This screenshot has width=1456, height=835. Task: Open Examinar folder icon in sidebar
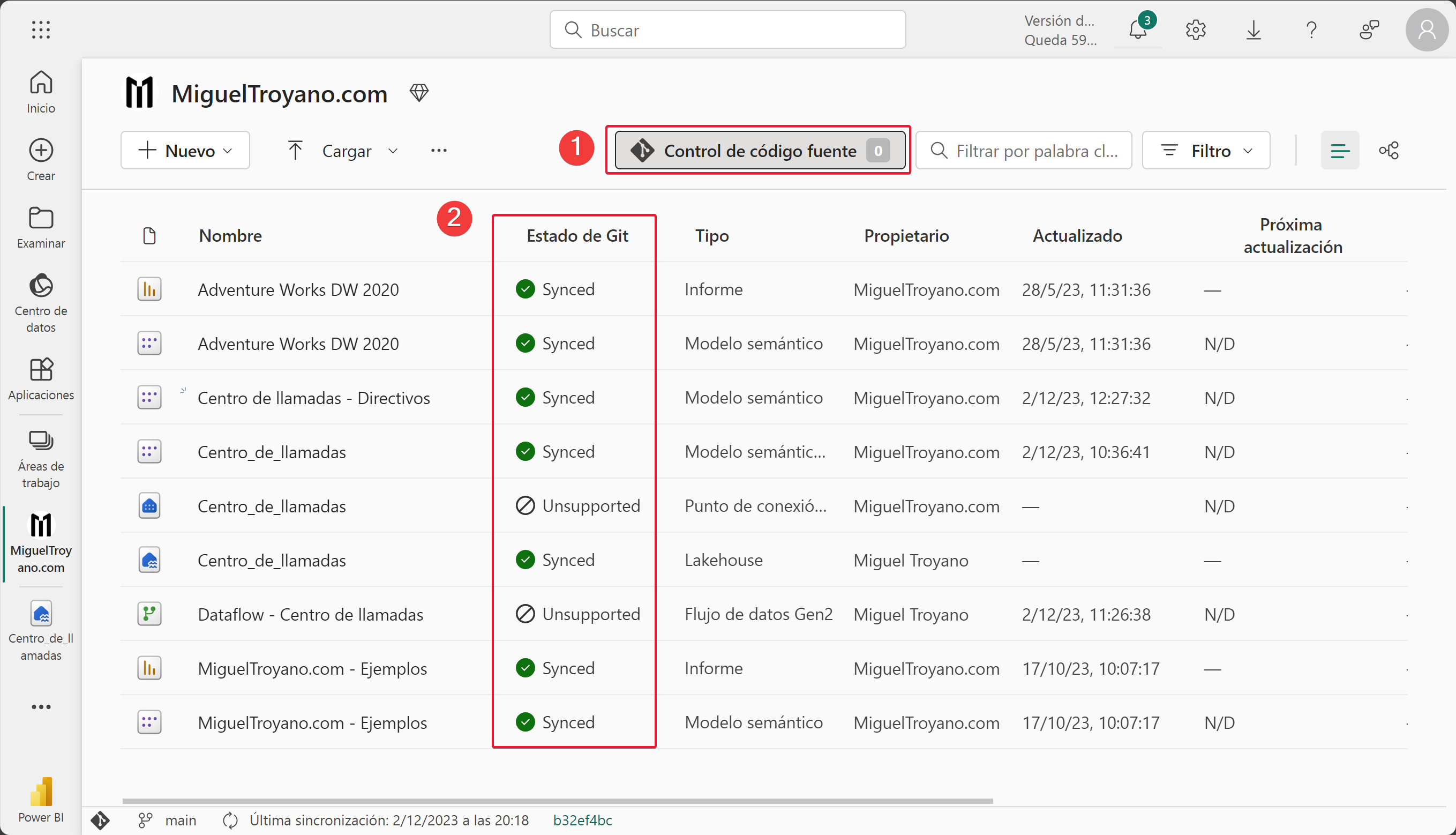(41, 227)
